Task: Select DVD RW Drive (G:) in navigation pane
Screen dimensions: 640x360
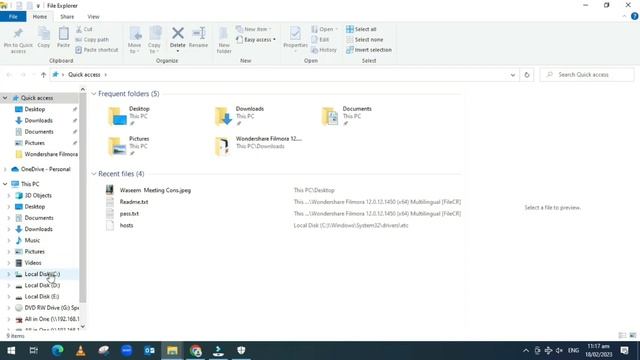Action: click(x=51, y=308)
